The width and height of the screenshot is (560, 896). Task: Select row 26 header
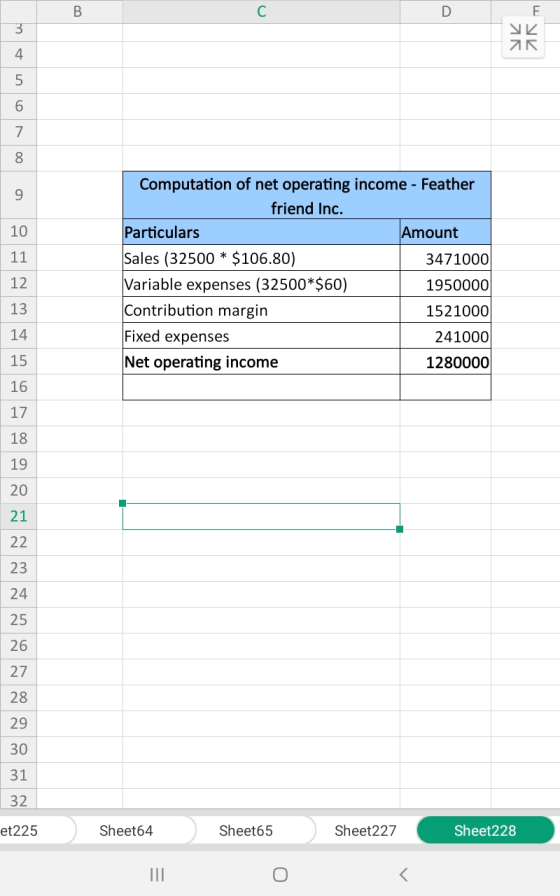[x=18, y=646]
